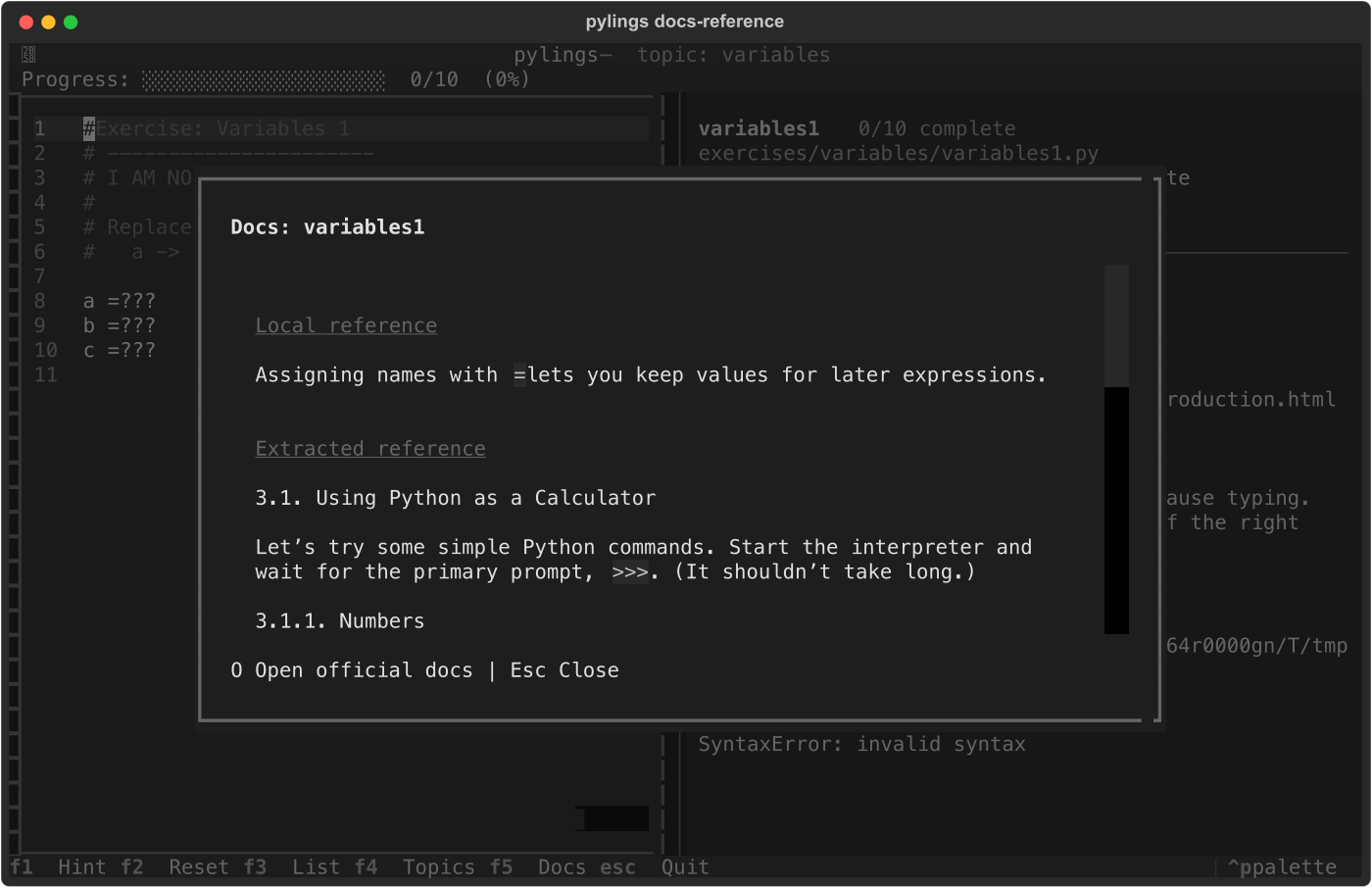This screenshot has width=1372, height=888.
Task: Click the '# Replace' comment line in editor
Action: point(138,227)
